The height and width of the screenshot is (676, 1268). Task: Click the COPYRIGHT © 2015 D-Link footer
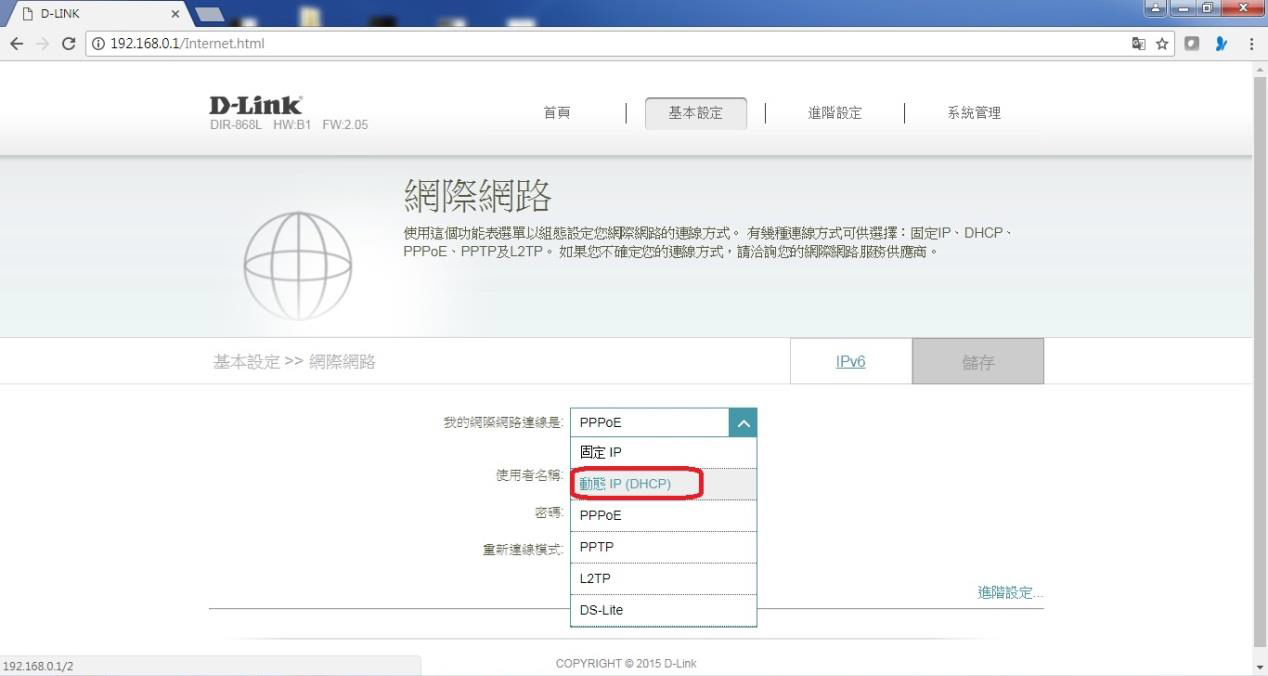click(x=627, y=664)
